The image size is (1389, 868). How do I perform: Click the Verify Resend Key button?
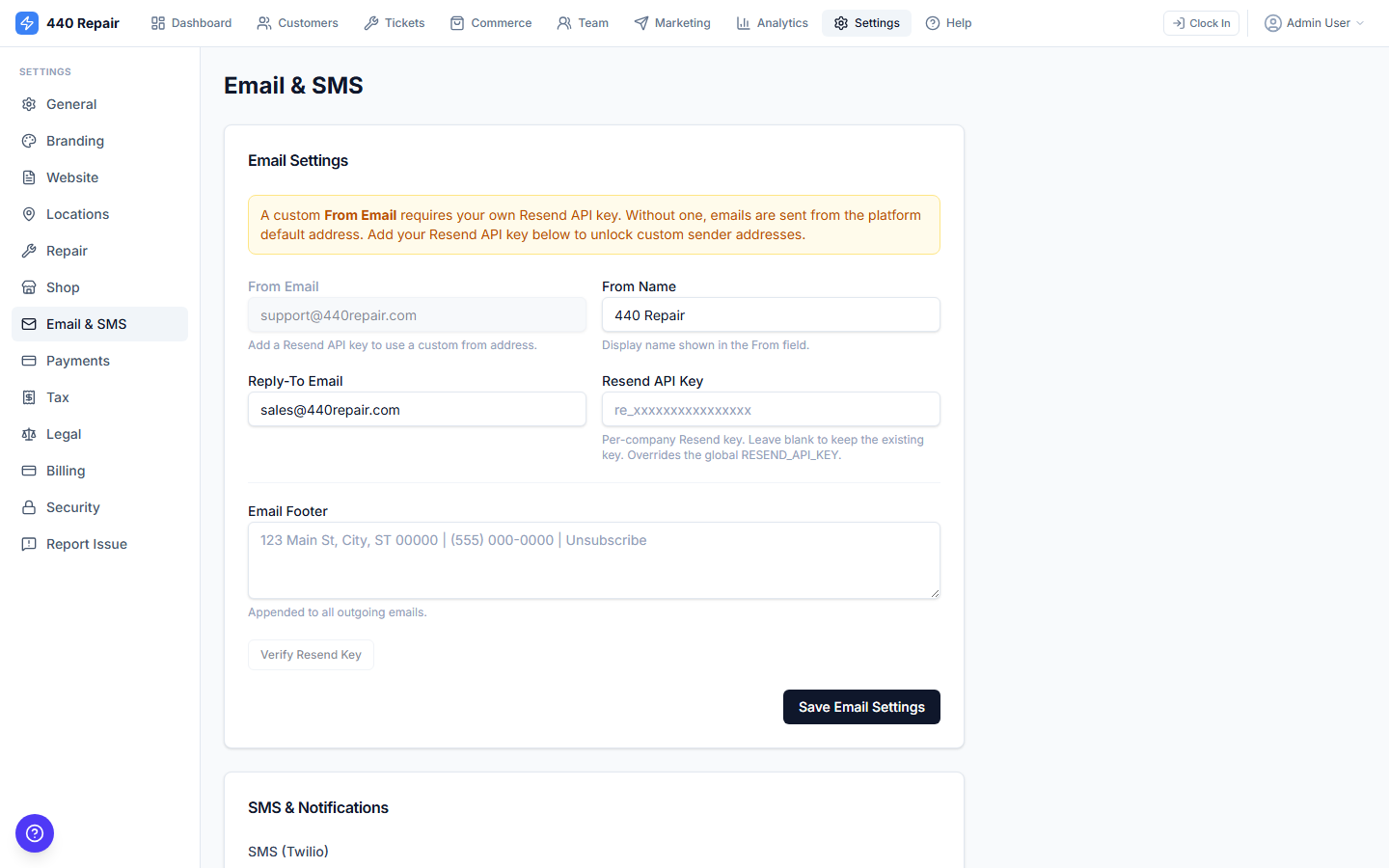[x=311, y=654]
